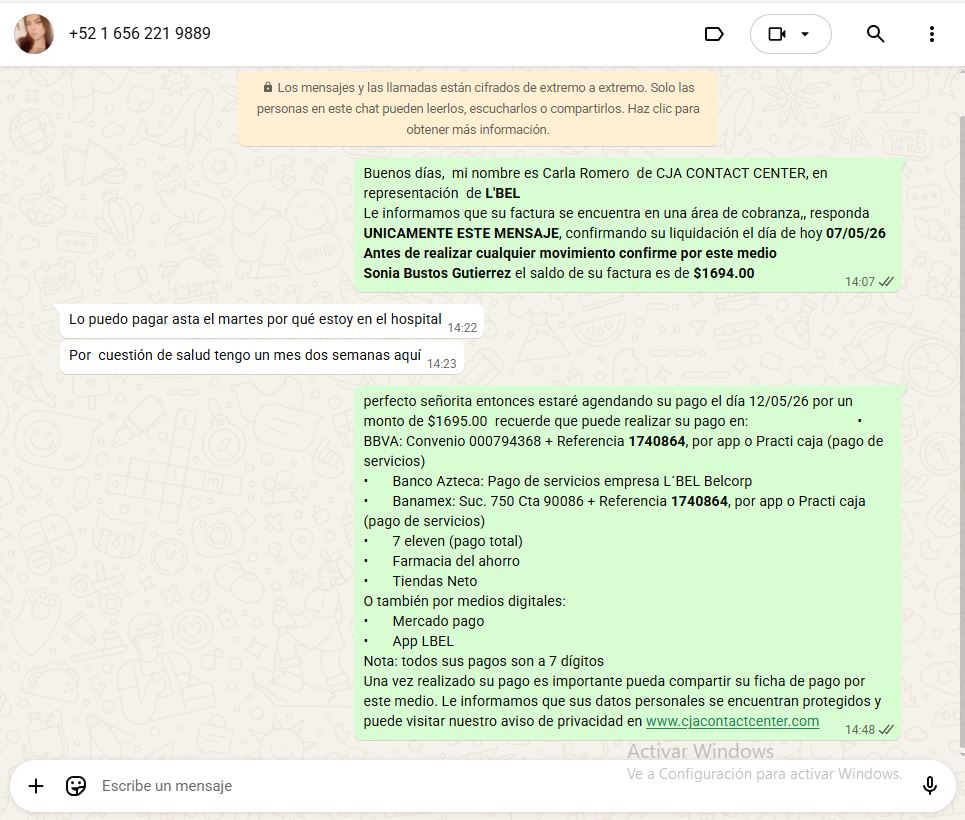Click the 14:22 message timestamp

(462, 328)
